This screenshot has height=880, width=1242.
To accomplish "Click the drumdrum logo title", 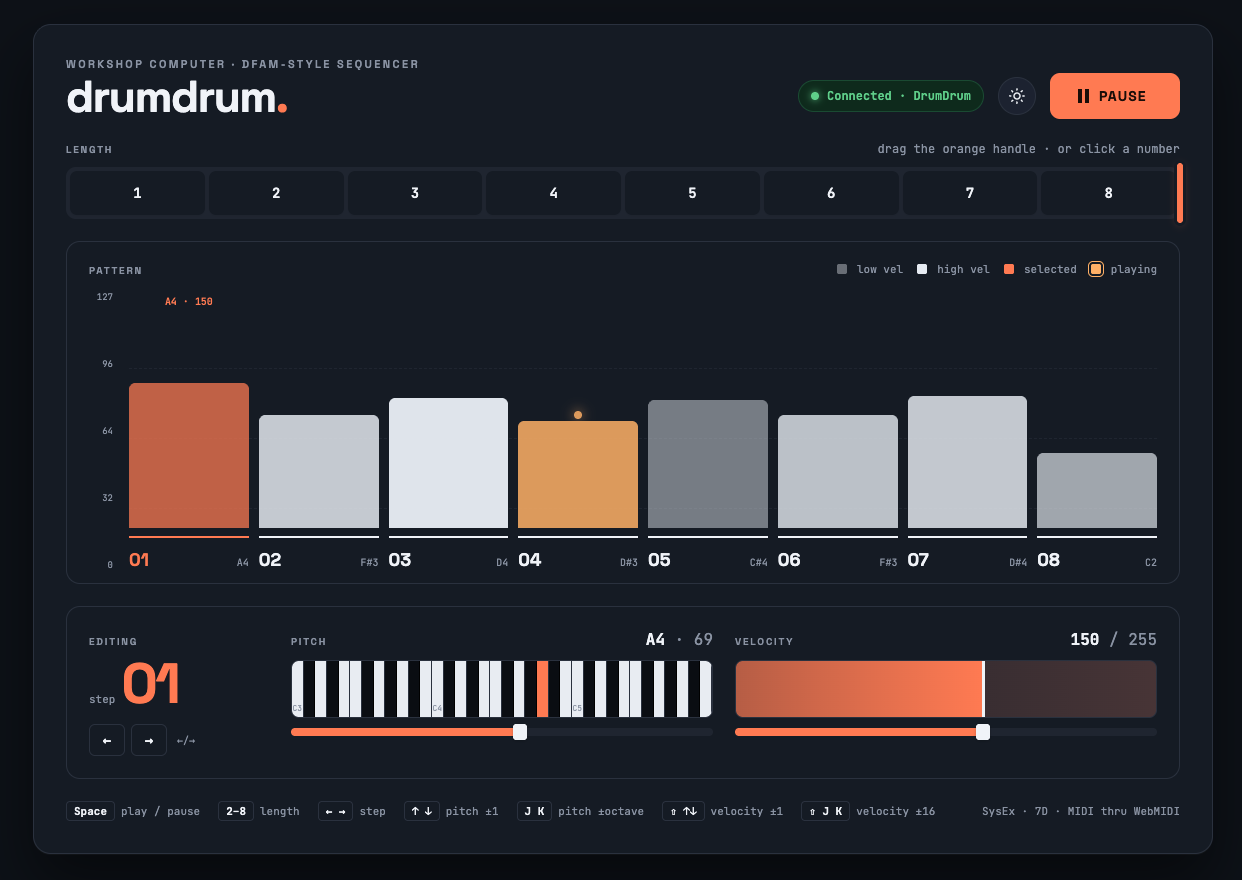I will coord(177,98).
